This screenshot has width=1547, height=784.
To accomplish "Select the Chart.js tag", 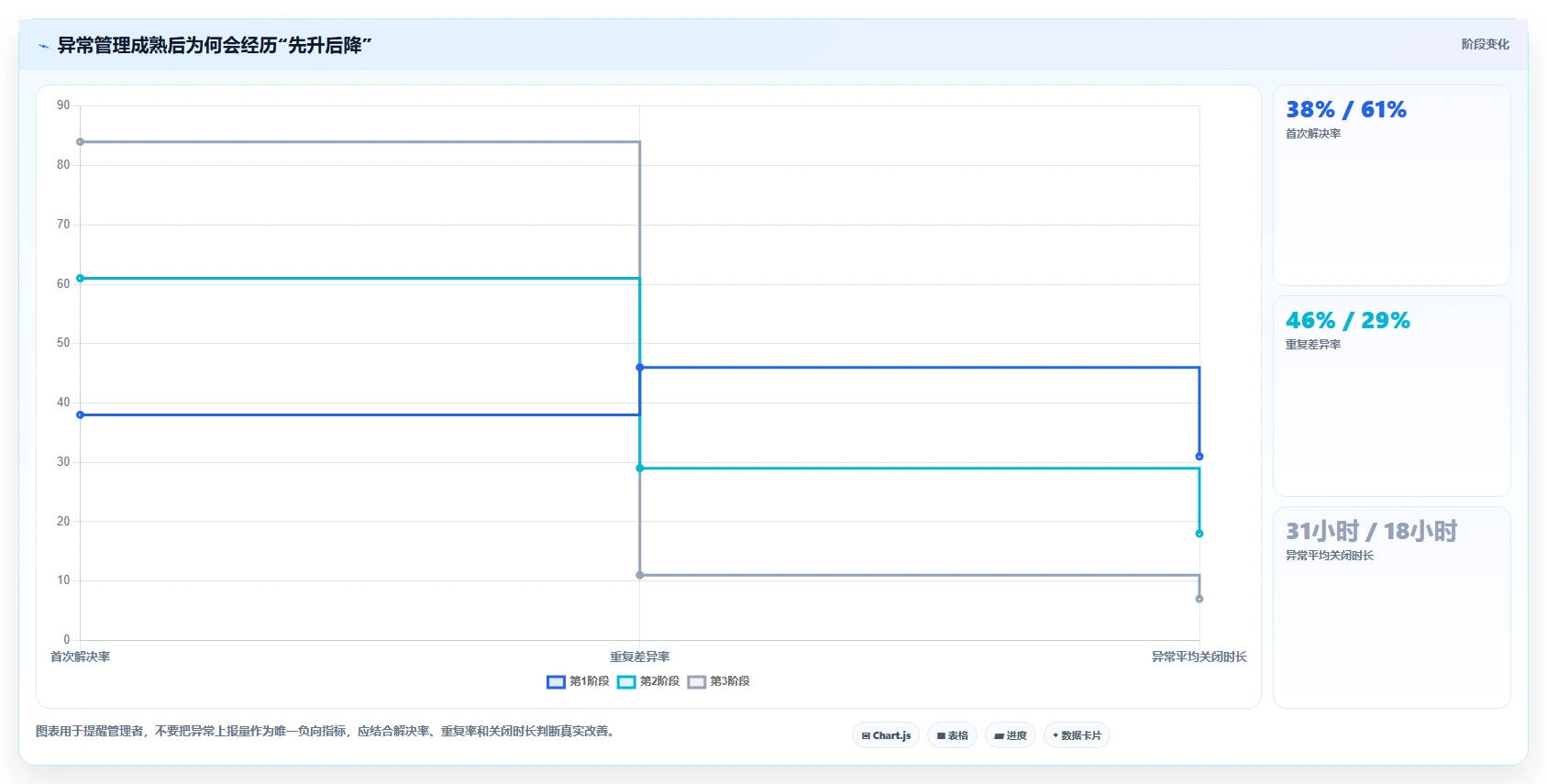I will pos(886,735).
